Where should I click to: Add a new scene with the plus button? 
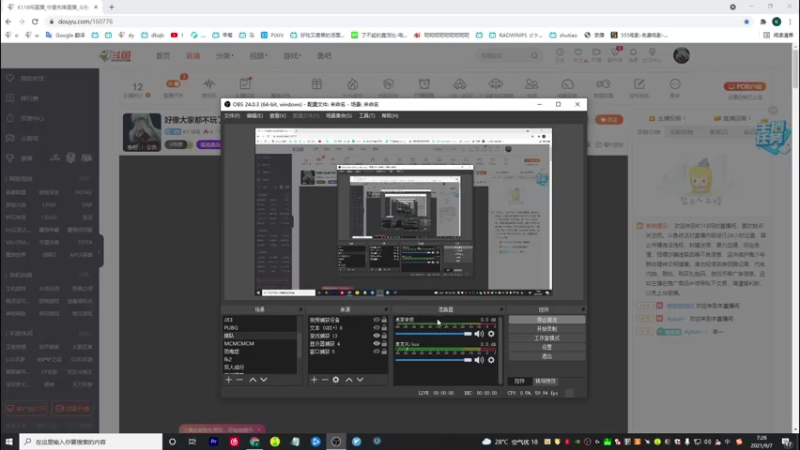tap(229, 380)
